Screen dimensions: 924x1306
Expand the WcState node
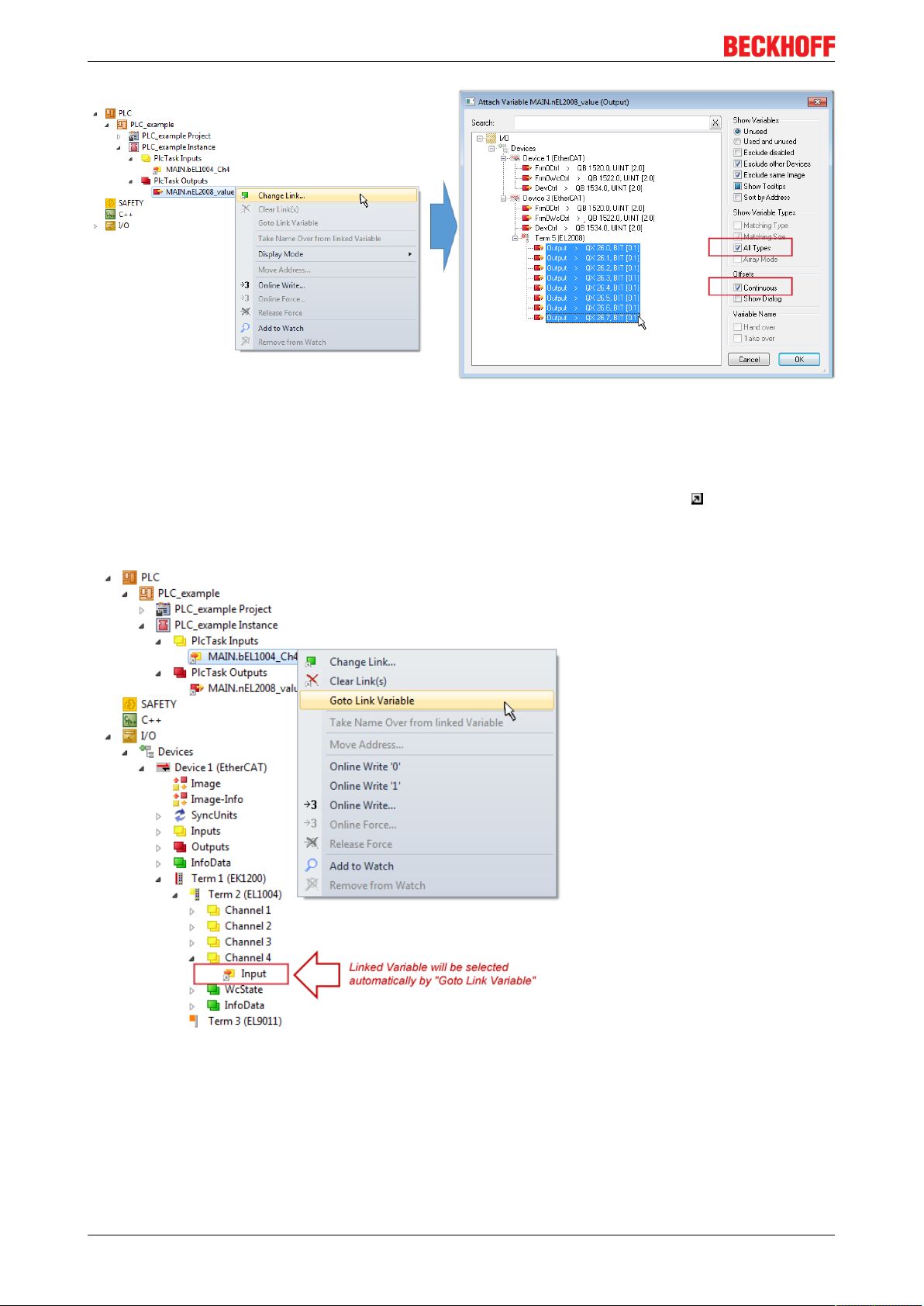tap(192, 991)
